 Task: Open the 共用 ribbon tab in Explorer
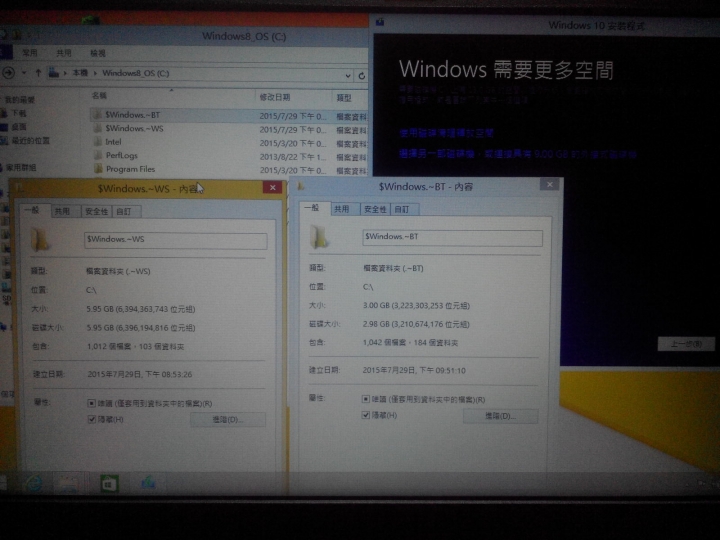(x=64, y=53)
